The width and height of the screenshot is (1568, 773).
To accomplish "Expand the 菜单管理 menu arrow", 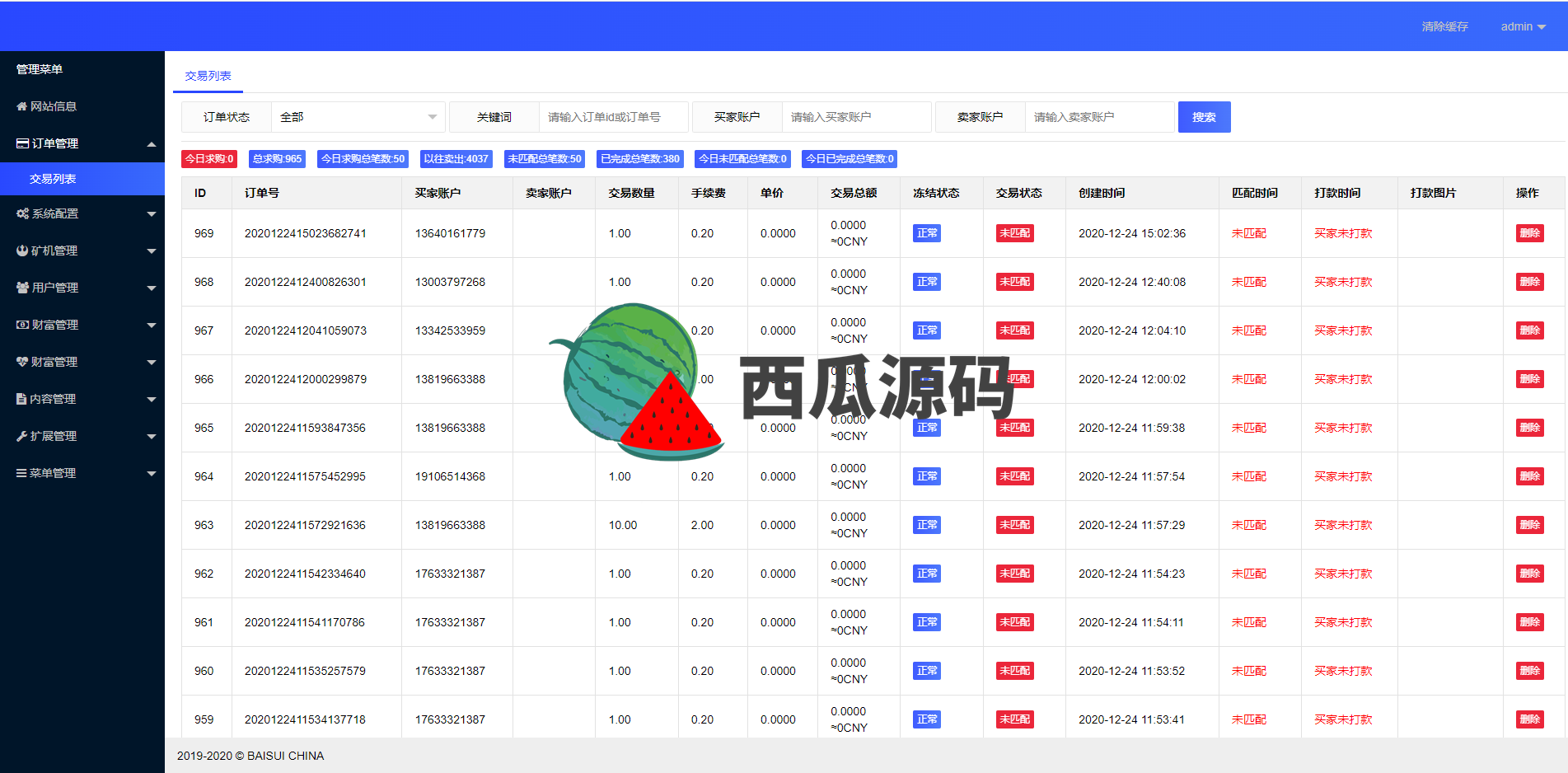I will tap(151, 474).
